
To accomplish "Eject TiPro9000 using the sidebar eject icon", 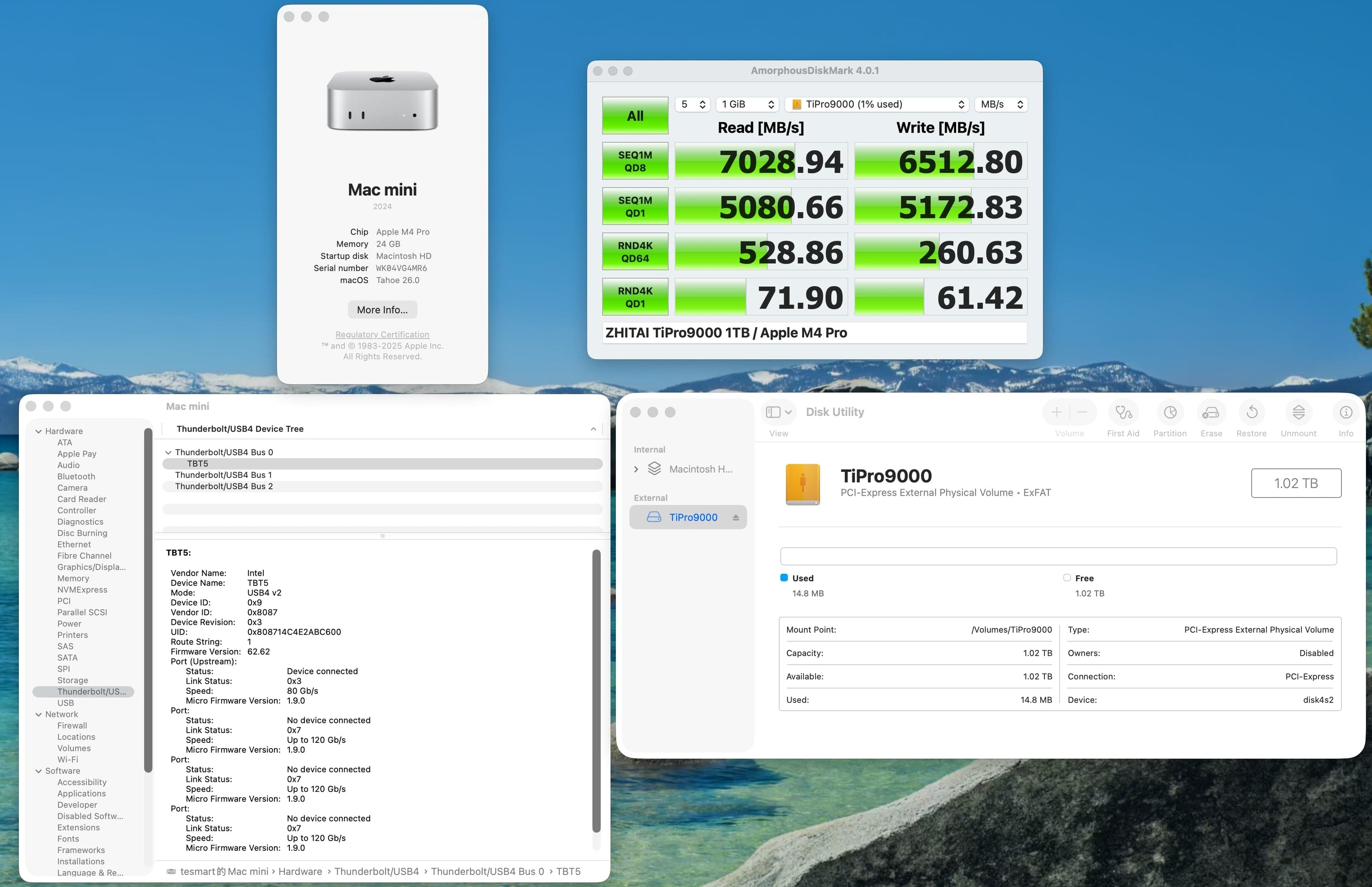I will [x=735, y=518].
